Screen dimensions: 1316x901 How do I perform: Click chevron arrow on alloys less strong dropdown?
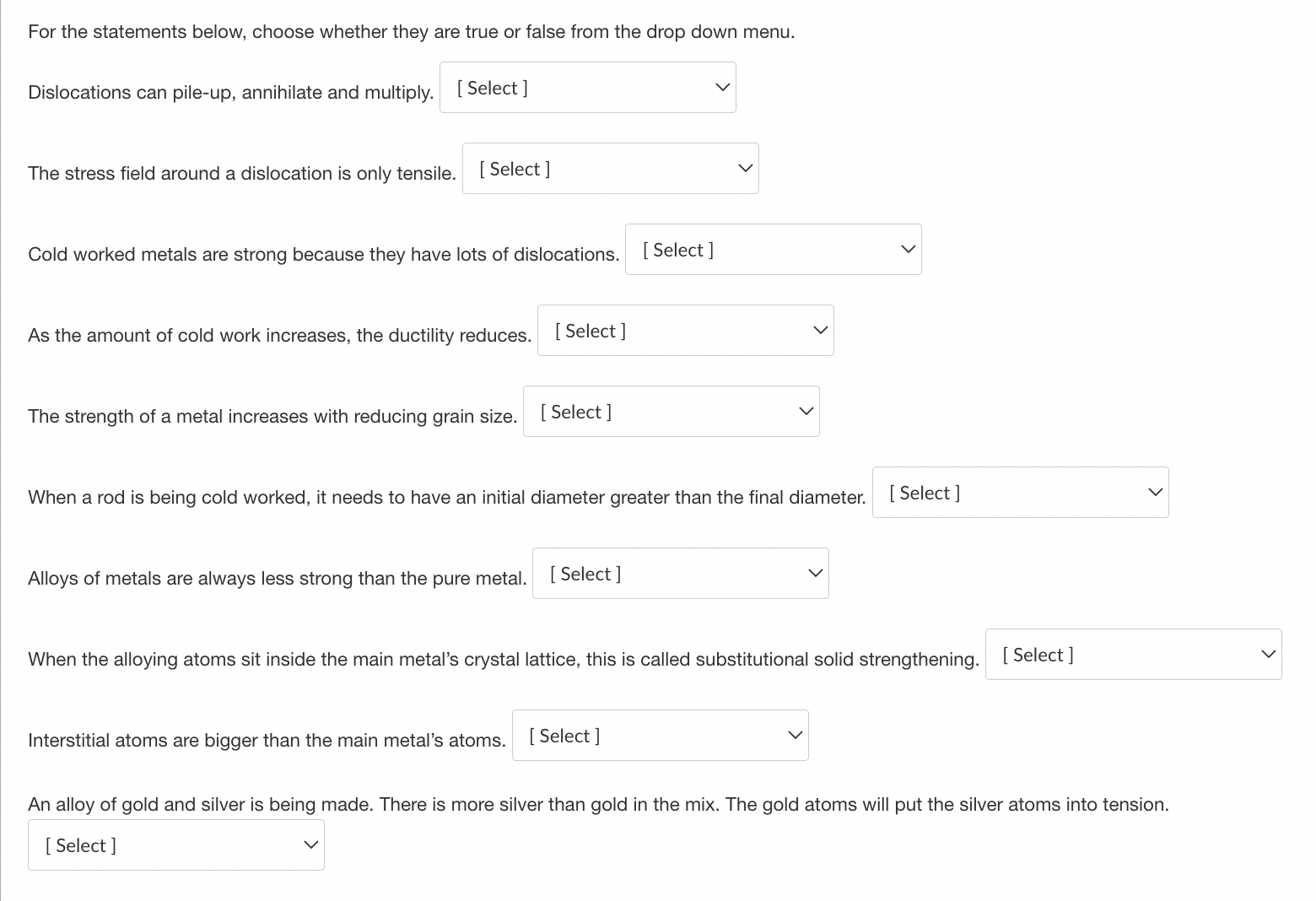(815, 573)
